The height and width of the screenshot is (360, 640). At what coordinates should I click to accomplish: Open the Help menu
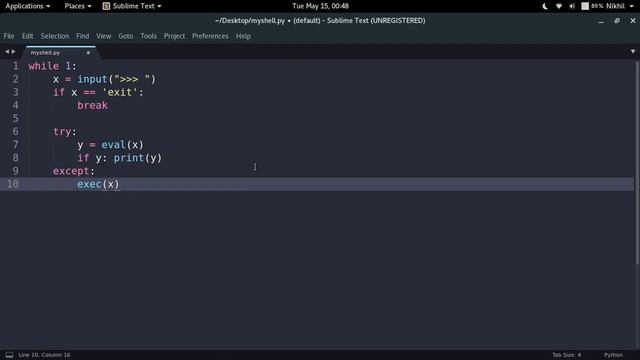coord(243,36)
